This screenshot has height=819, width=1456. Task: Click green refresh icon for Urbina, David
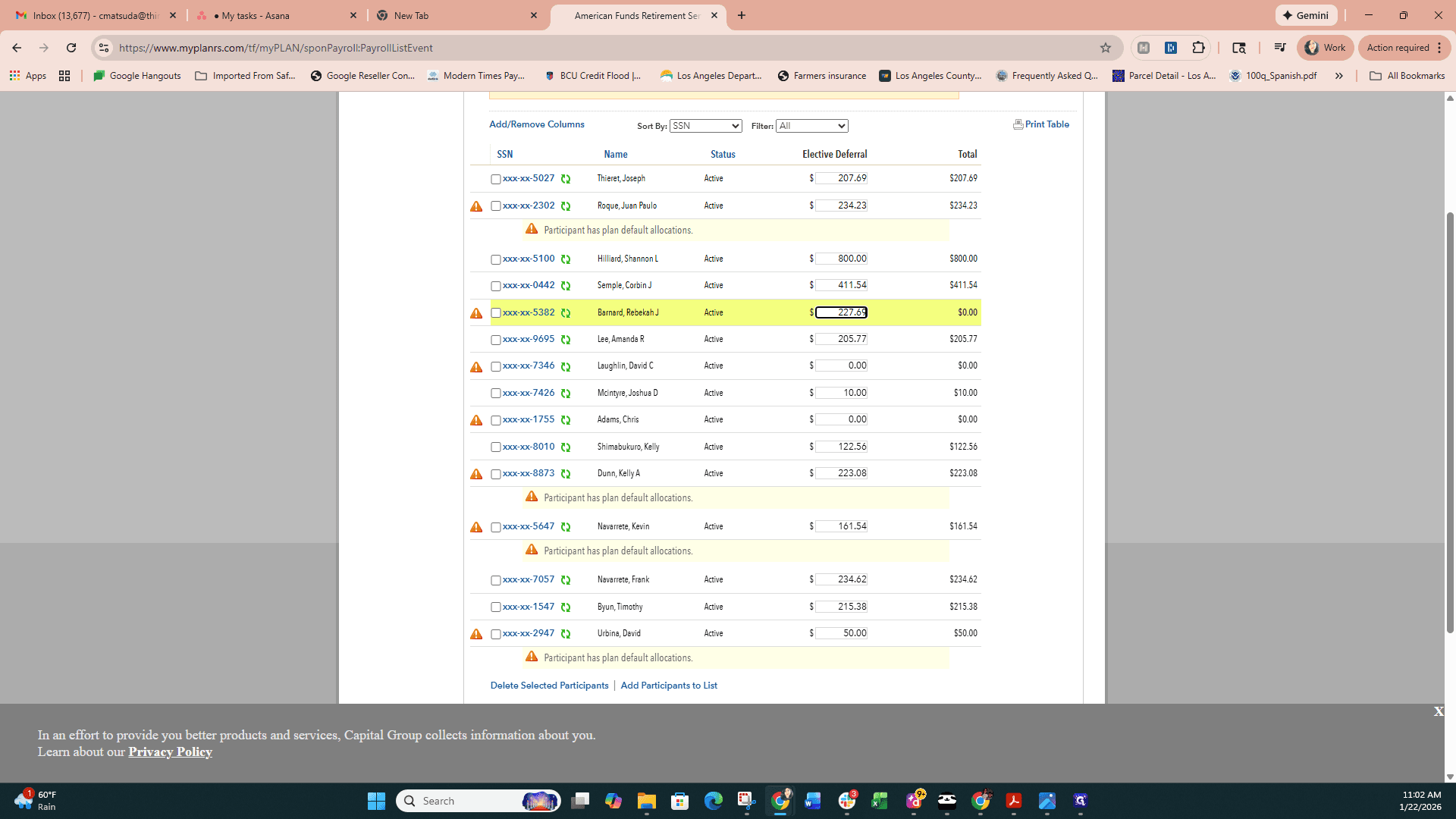coord(566,634)
